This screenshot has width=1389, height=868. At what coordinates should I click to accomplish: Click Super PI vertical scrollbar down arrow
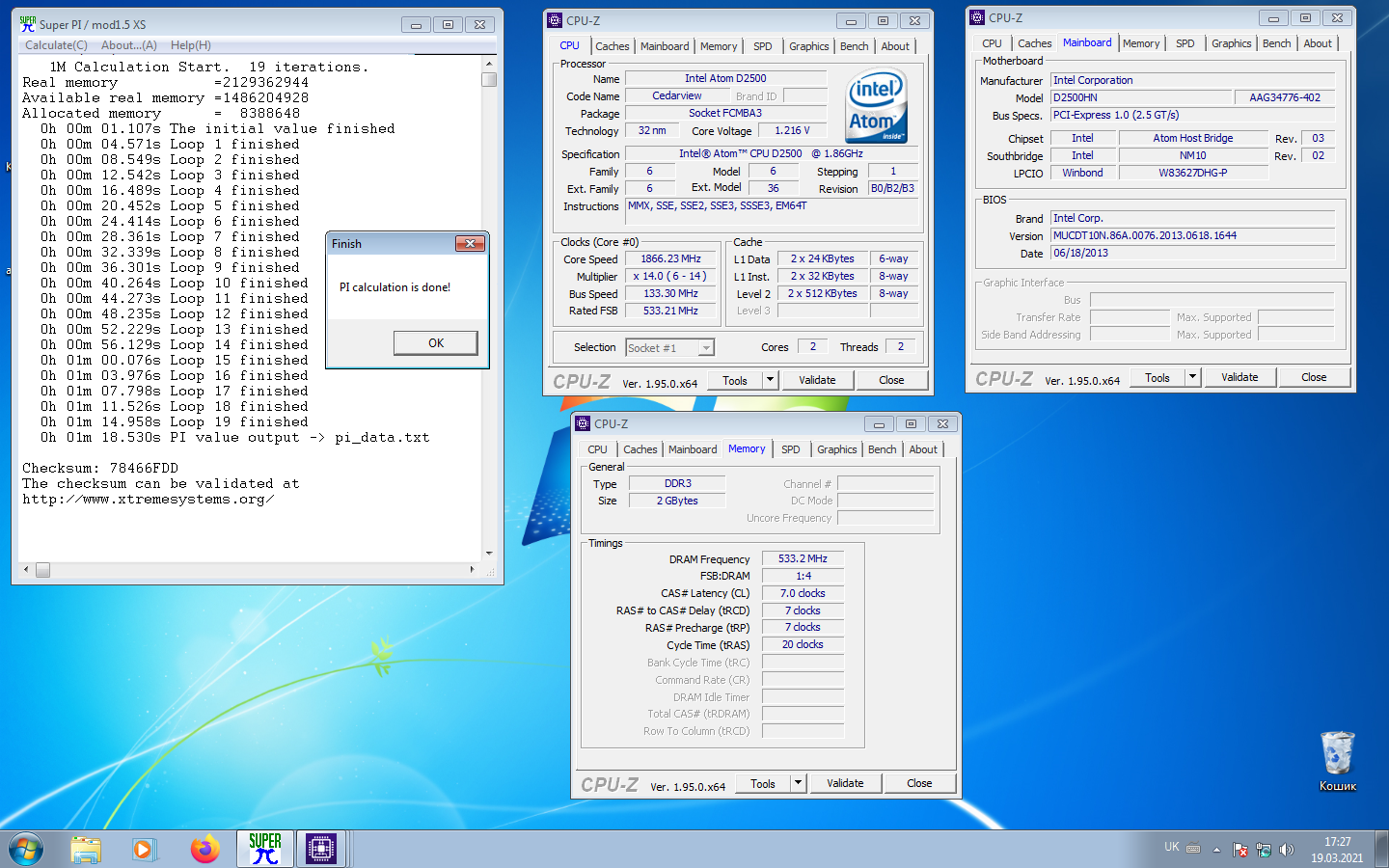pyautogui.click(x=489, y=554)
